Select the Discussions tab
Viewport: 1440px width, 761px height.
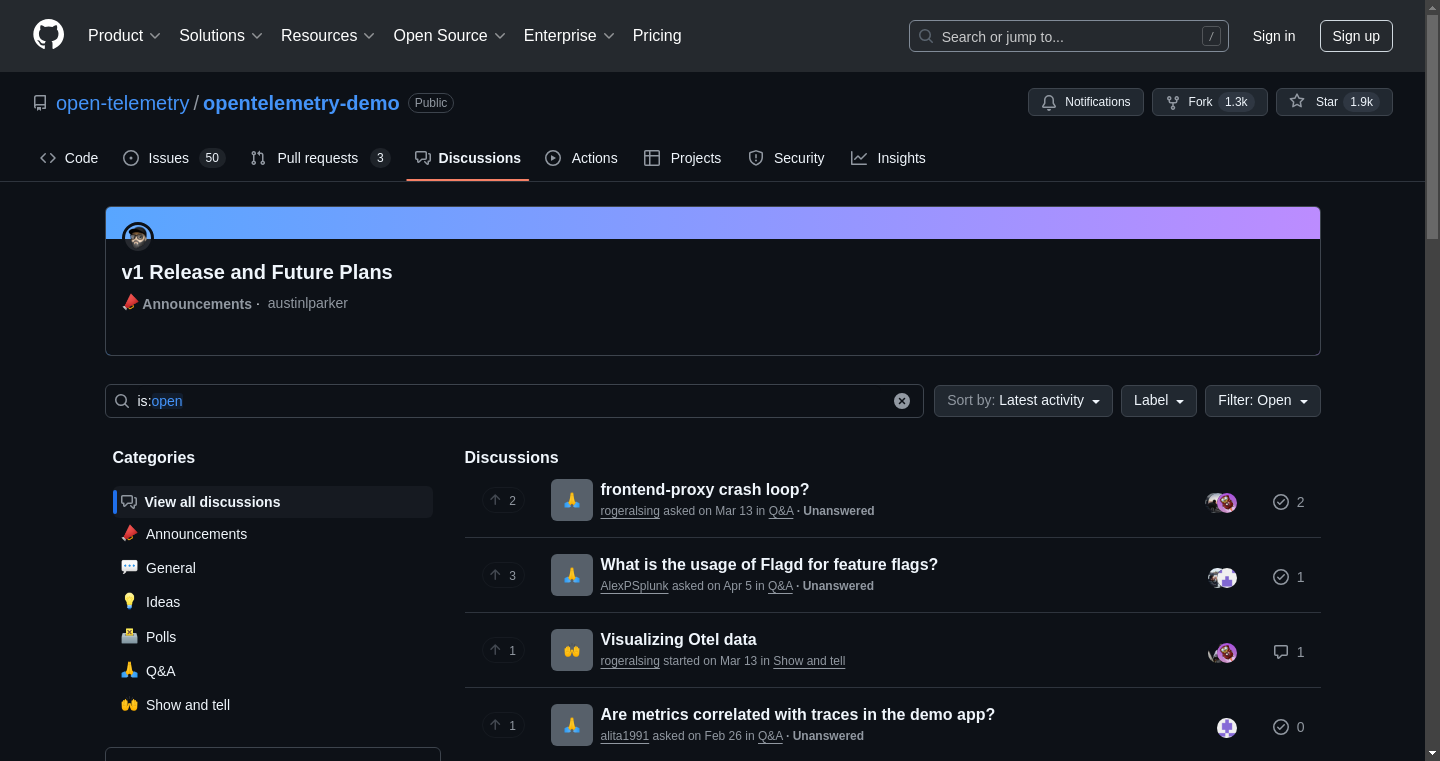pos(468,158)
